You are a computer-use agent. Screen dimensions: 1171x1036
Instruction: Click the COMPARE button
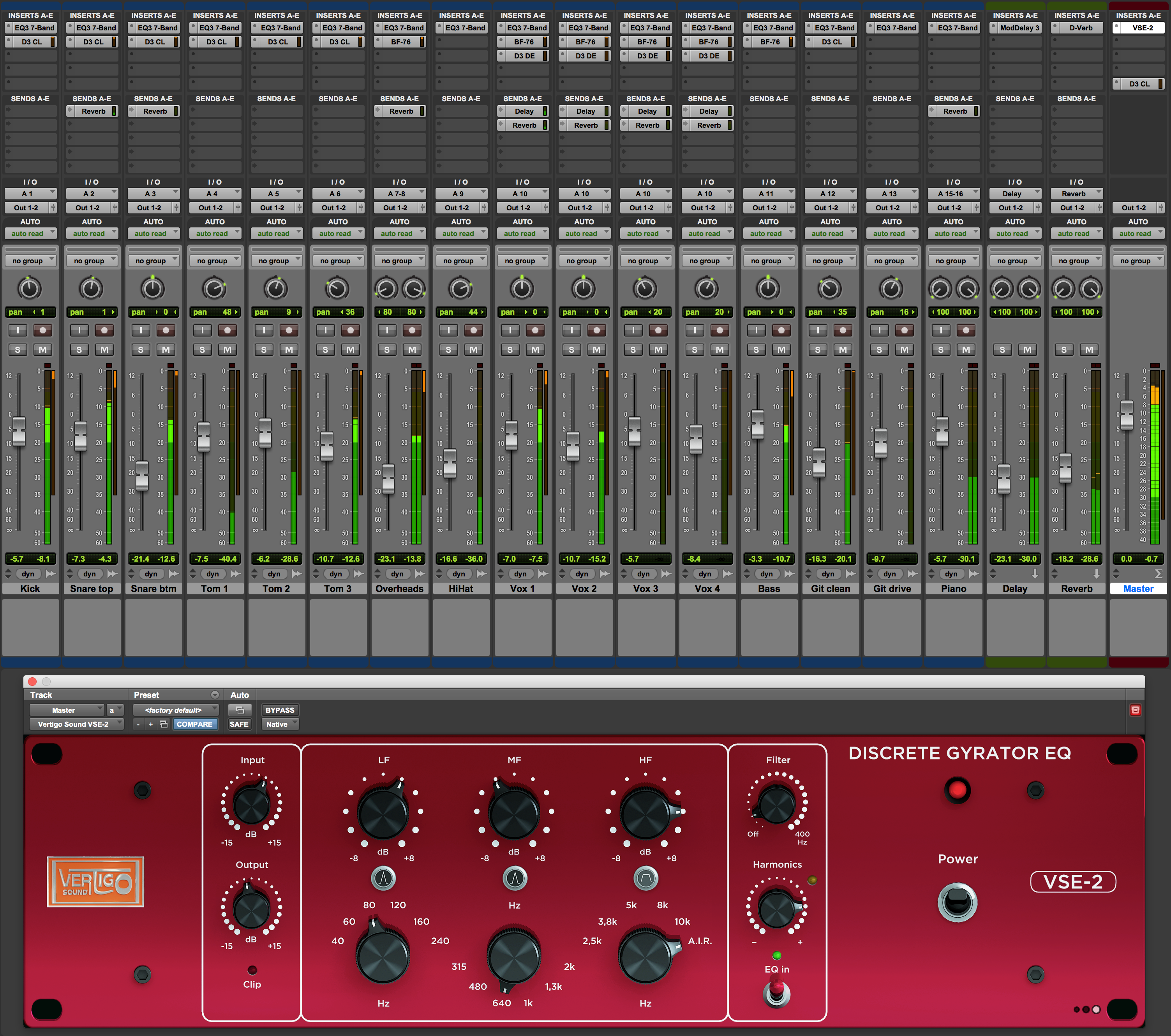194,724
